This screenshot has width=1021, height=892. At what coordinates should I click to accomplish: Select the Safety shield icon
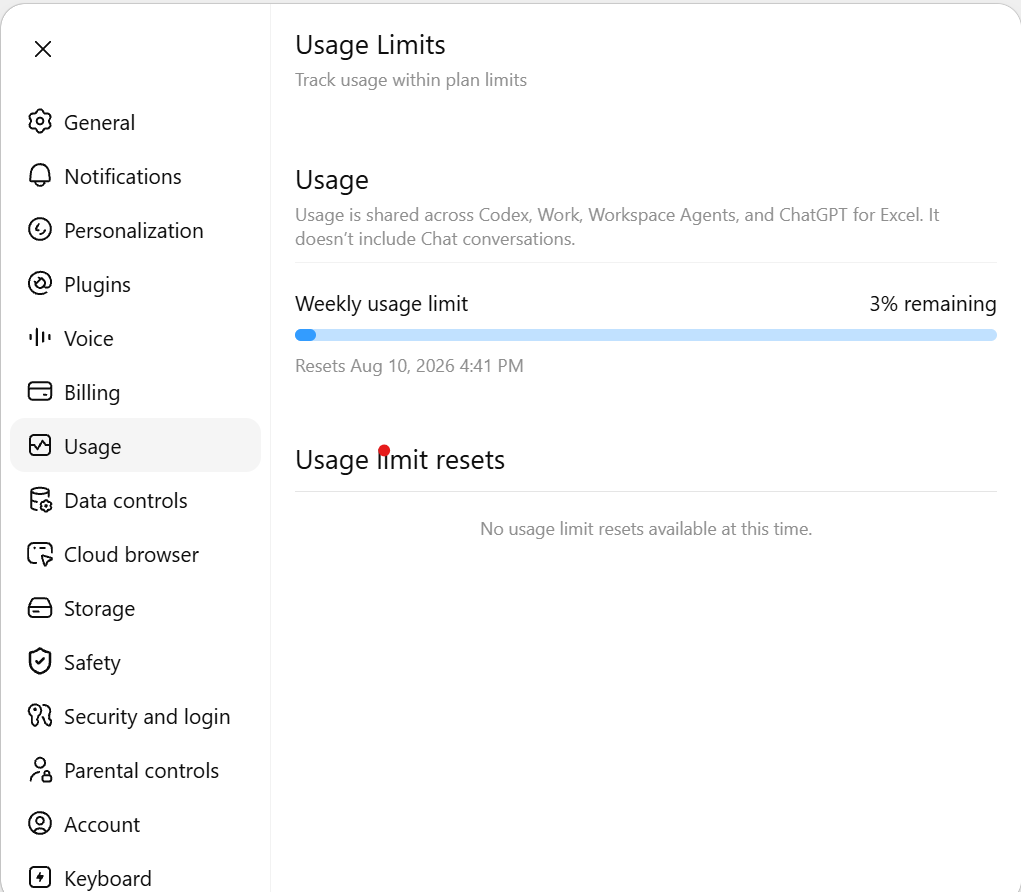click(x=40, y=662)
